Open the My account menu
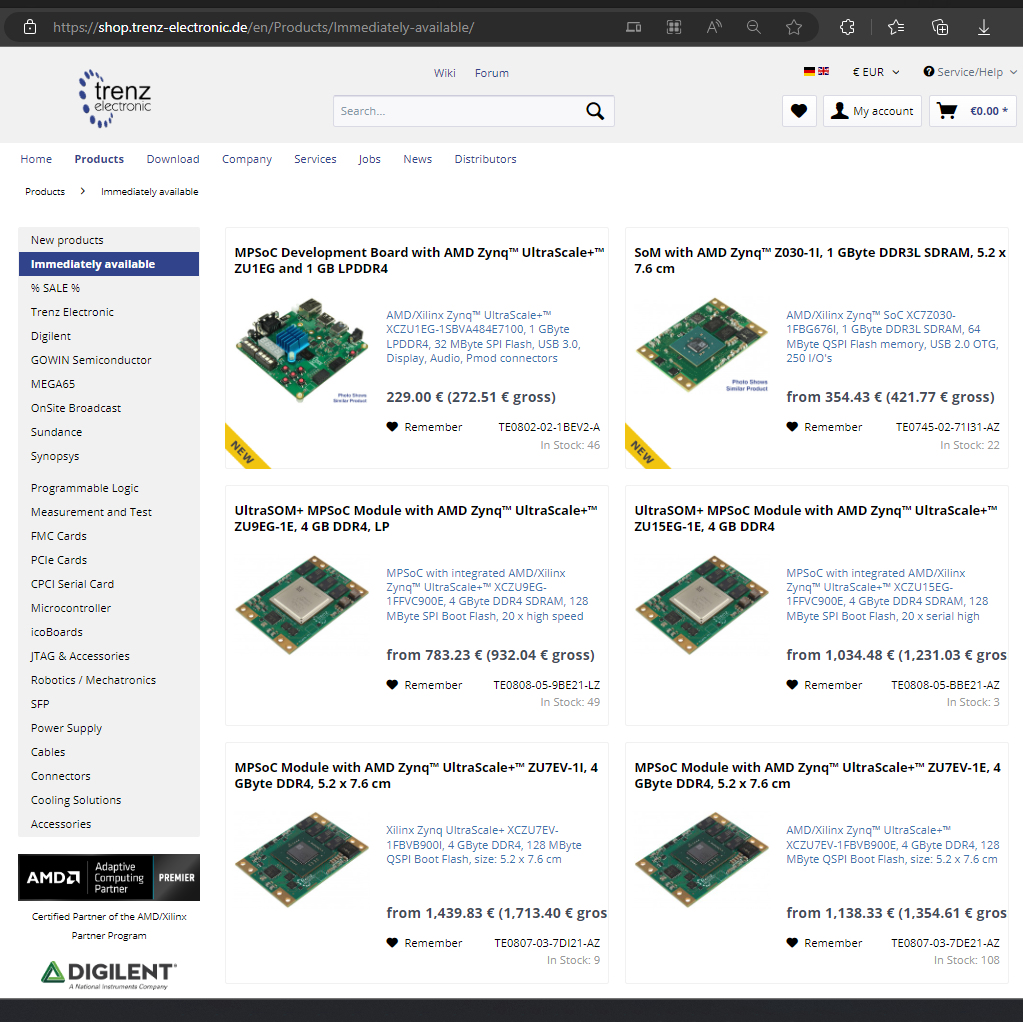The image size is (1023, 1022). [x=872, y=111]
